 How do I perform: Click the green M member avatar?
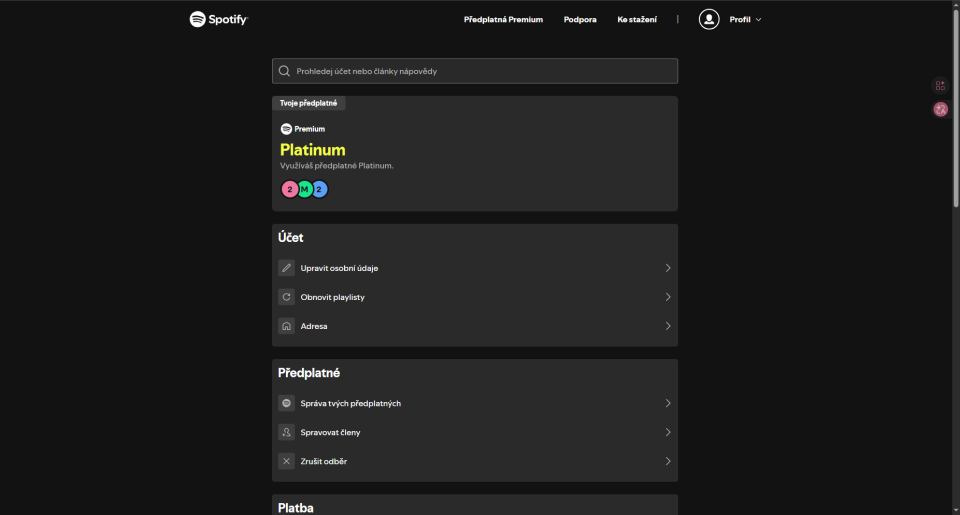(304, 189)
